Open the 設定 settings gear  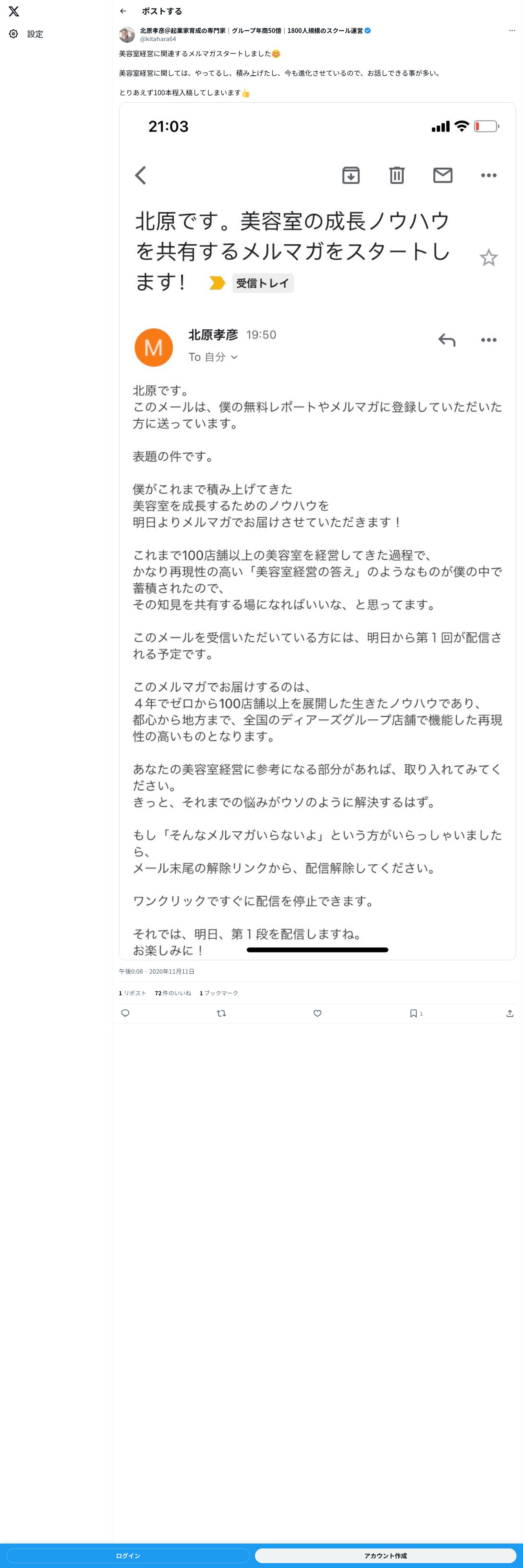[x=13, y=34]
